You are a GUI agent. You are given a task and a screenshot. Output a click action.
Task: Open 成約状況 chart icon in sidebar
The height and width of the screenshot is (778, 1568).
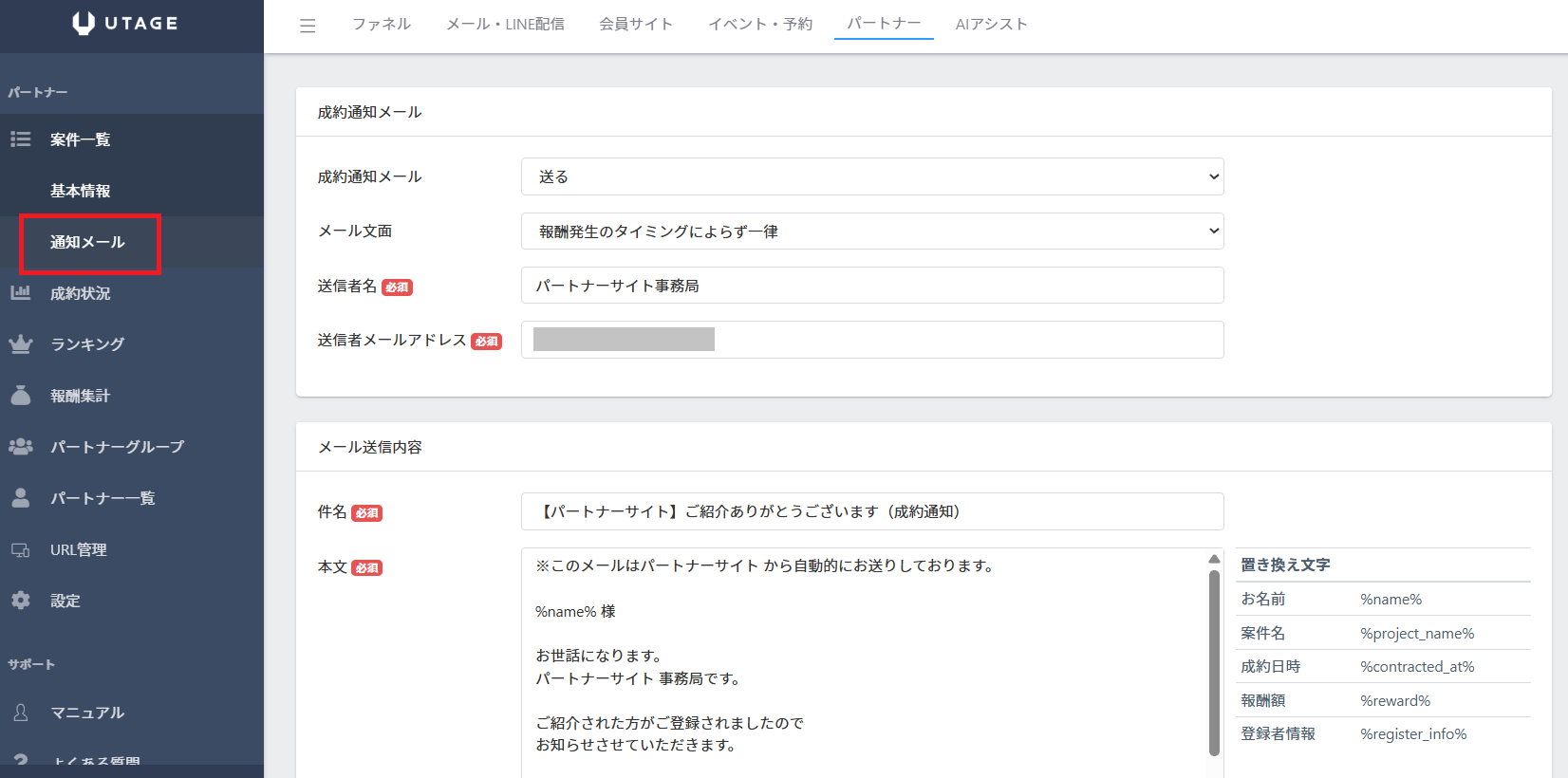(x=21, y=293)
